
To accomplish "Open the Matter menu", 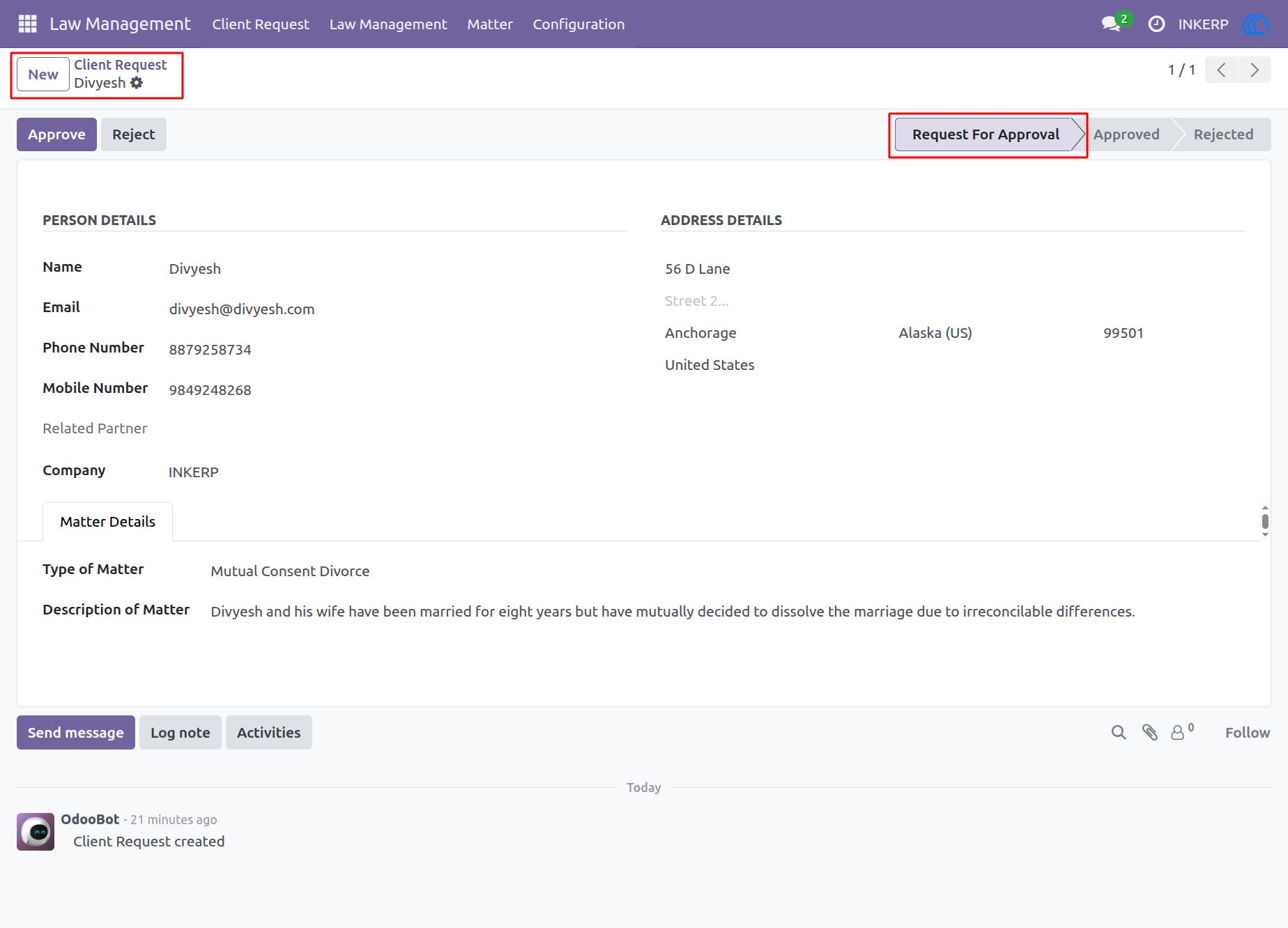I will 490,24.
